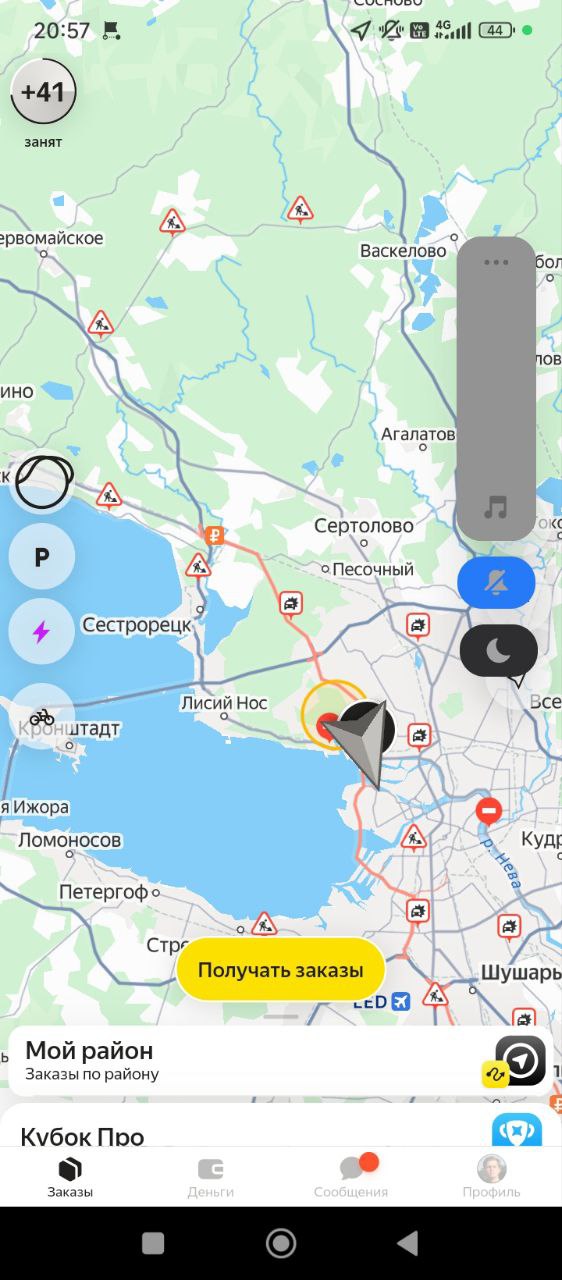Expand the three-dots side panel menu

pyautogui.click(x=496, y=263)
